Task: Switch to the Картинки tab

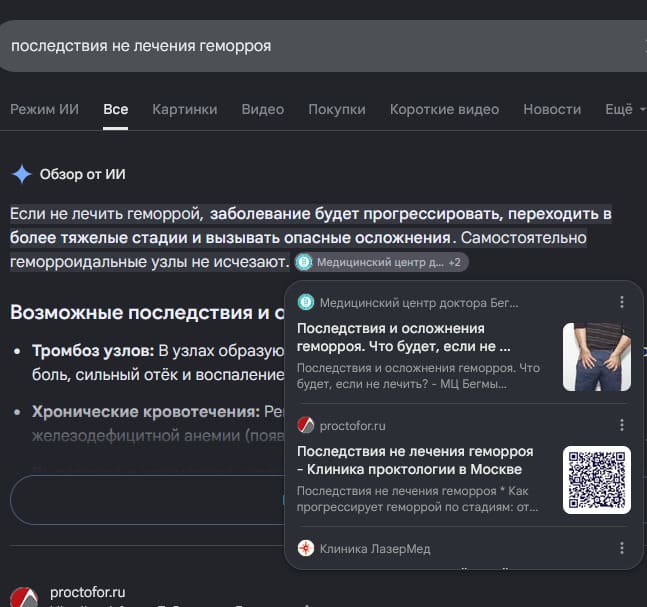Action: tap(184, 109)
